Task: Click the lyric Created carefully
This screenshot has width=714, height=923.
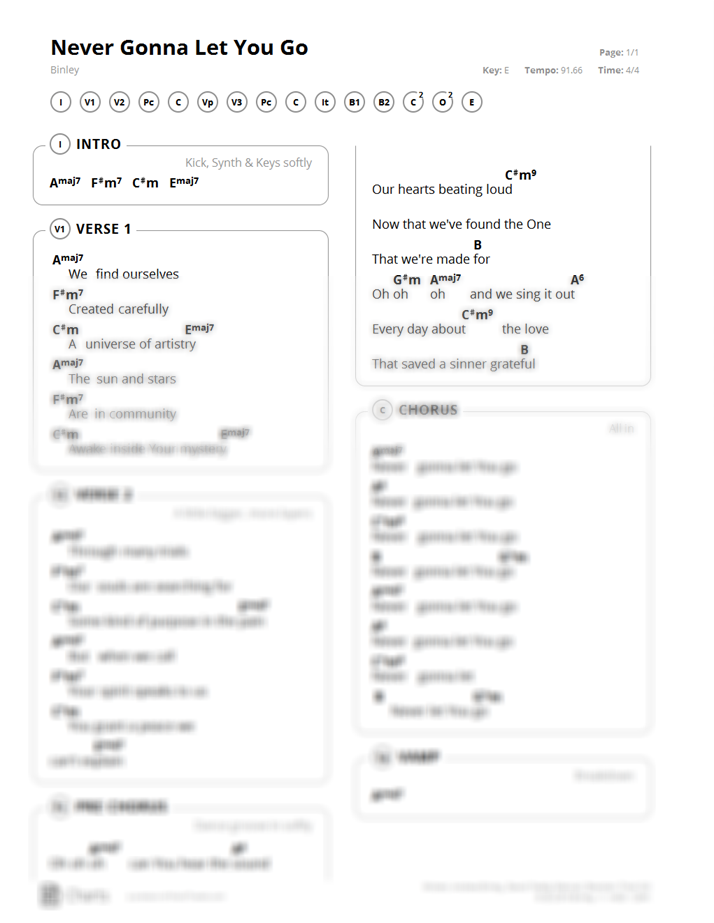Action: (x=118, y=309)
